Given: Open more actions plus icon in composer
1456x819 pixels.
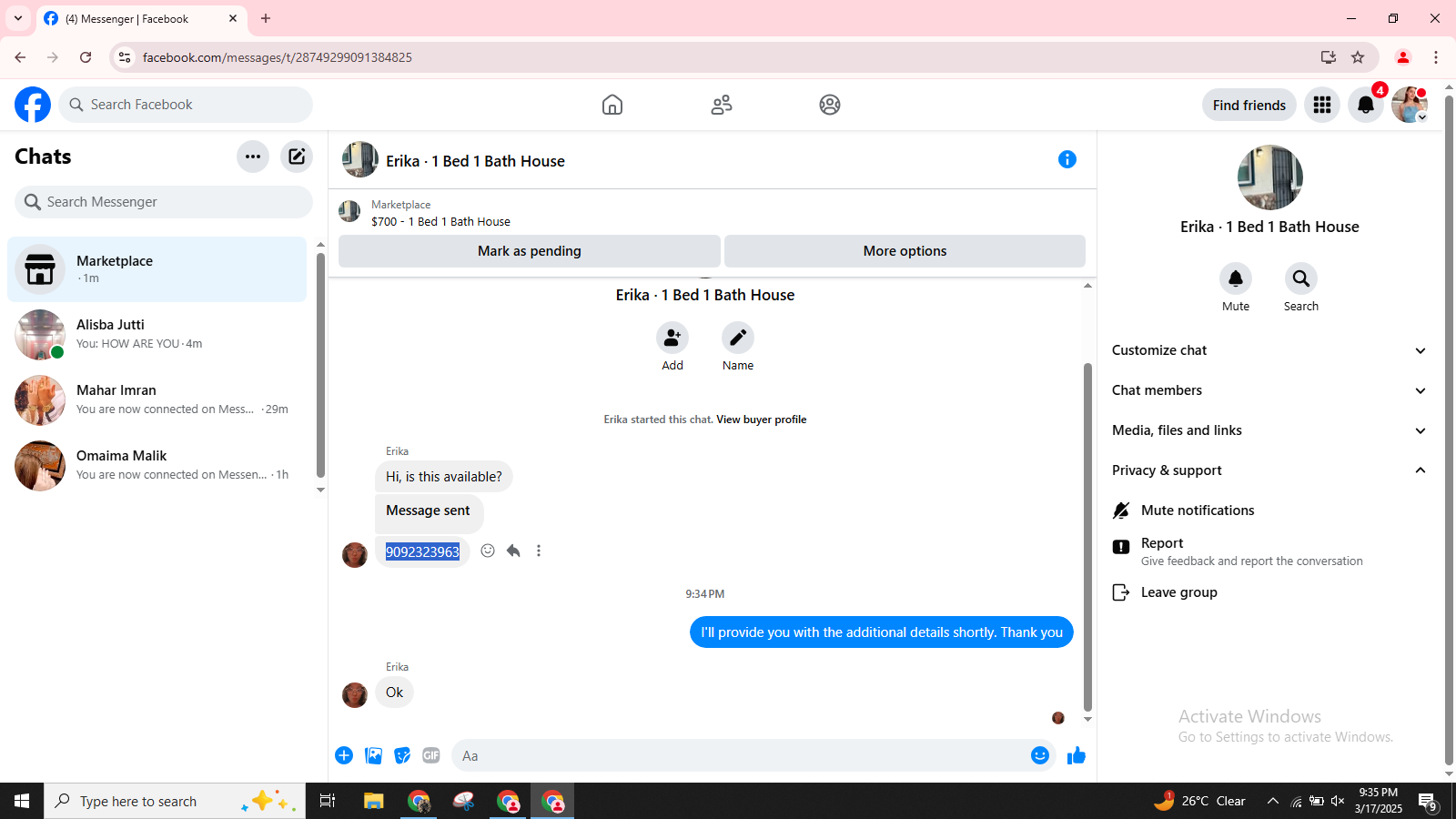Looking at the screenshot, I should [x=344, y=755].
